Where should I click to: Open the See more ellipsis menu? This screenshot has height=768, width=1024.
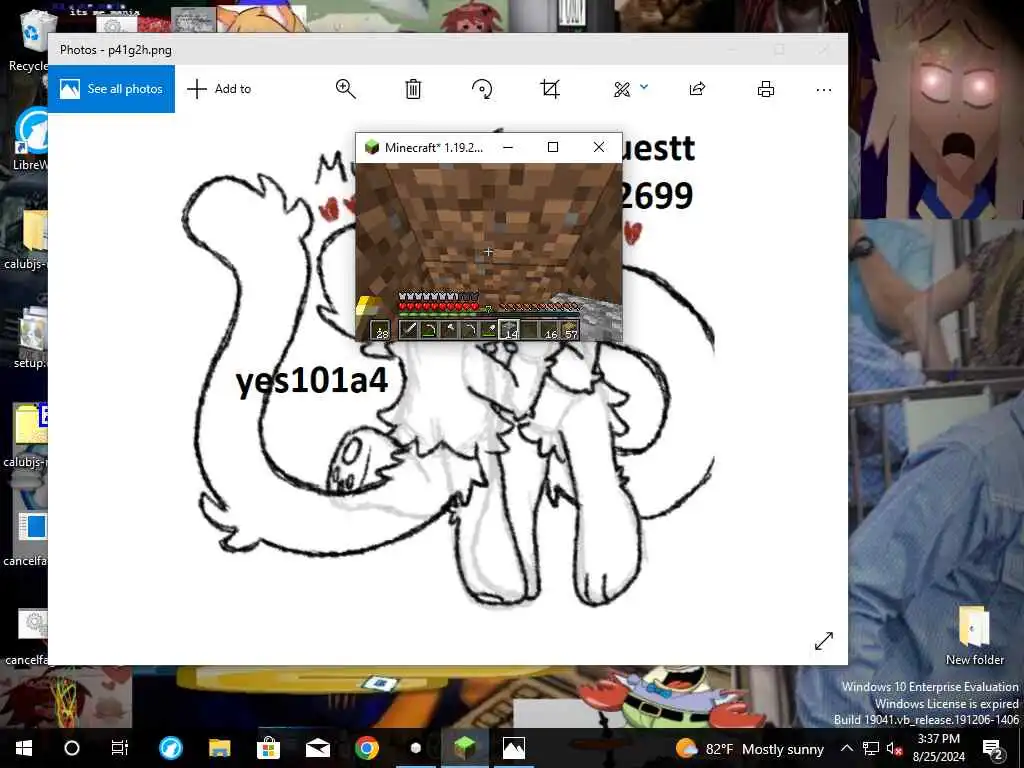824,90
